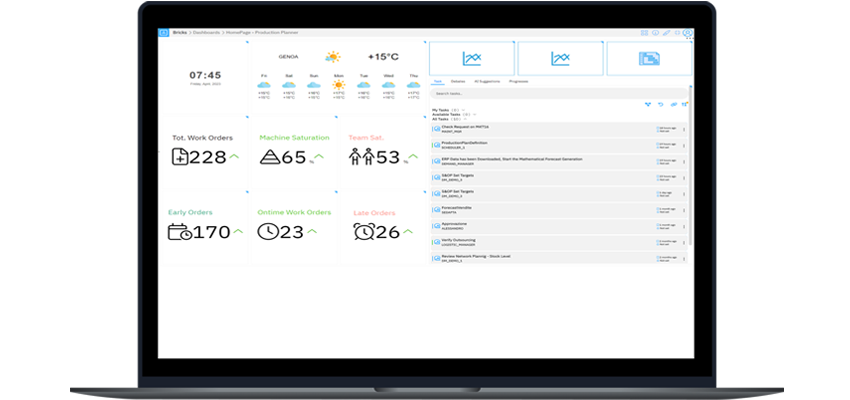The height and width of the screenshot is (400, 850).
Task: Click the undo arrow icon above tasks
Action: click(660, 104)
